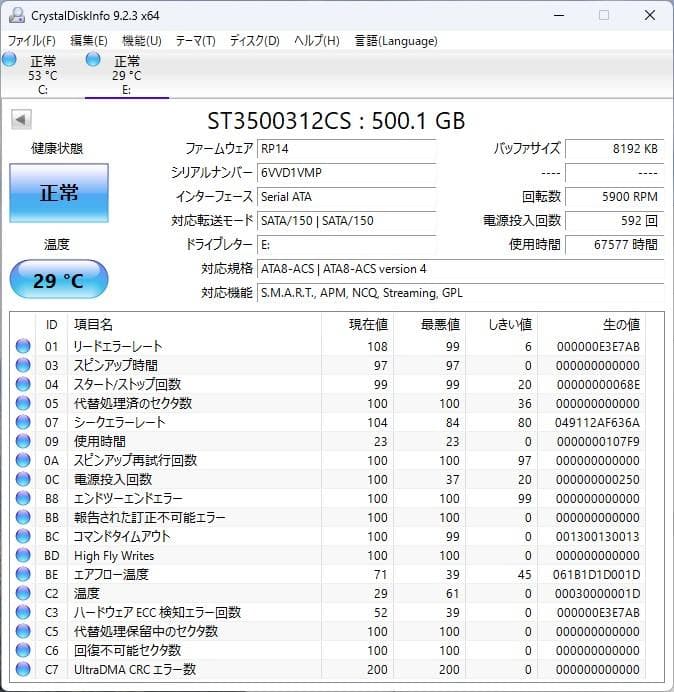Select the raw value 0000000107F9
The image size is (674, 692).
pos(598,441)
